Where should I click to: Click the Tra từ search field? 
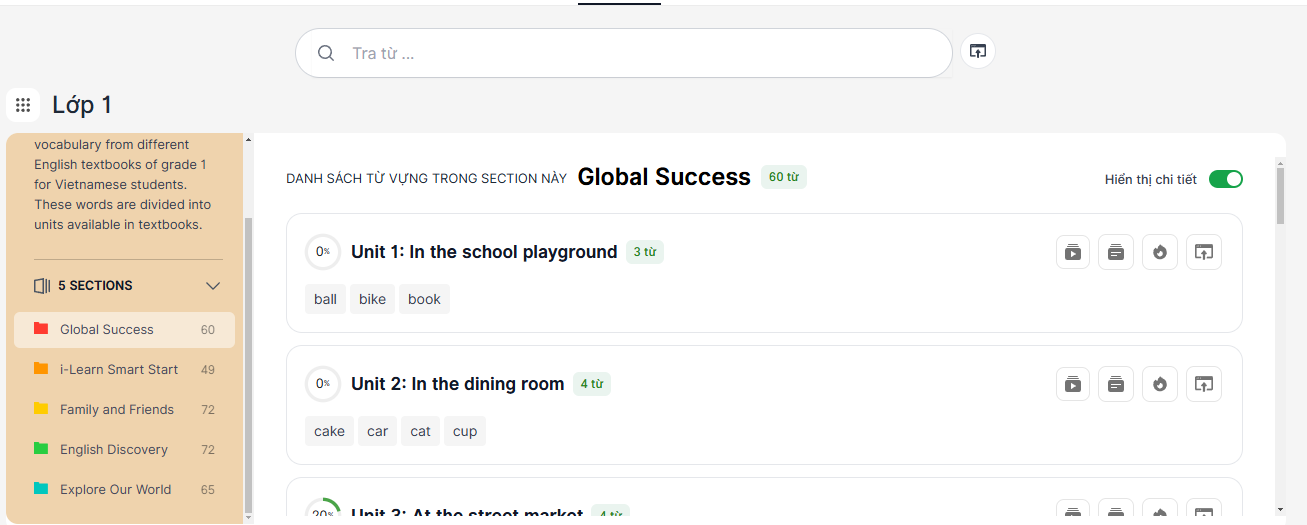click(640, 53)
